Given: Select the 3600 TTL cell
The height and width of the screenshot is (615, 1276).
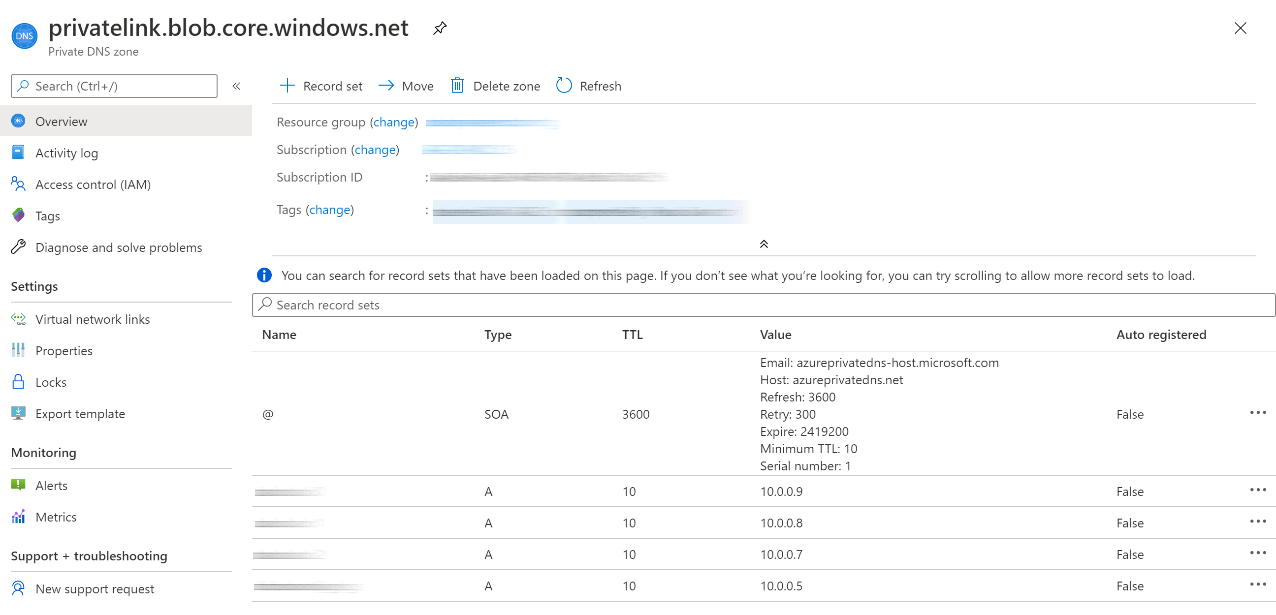Looking at the screenshot, I should pos(635,414).
